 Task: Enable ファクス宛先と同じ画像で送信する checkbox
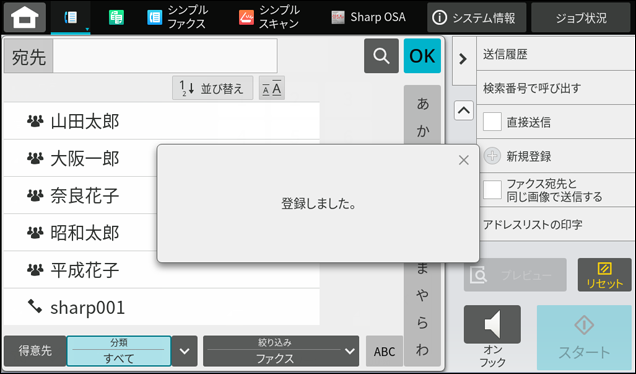coord(492,190)
